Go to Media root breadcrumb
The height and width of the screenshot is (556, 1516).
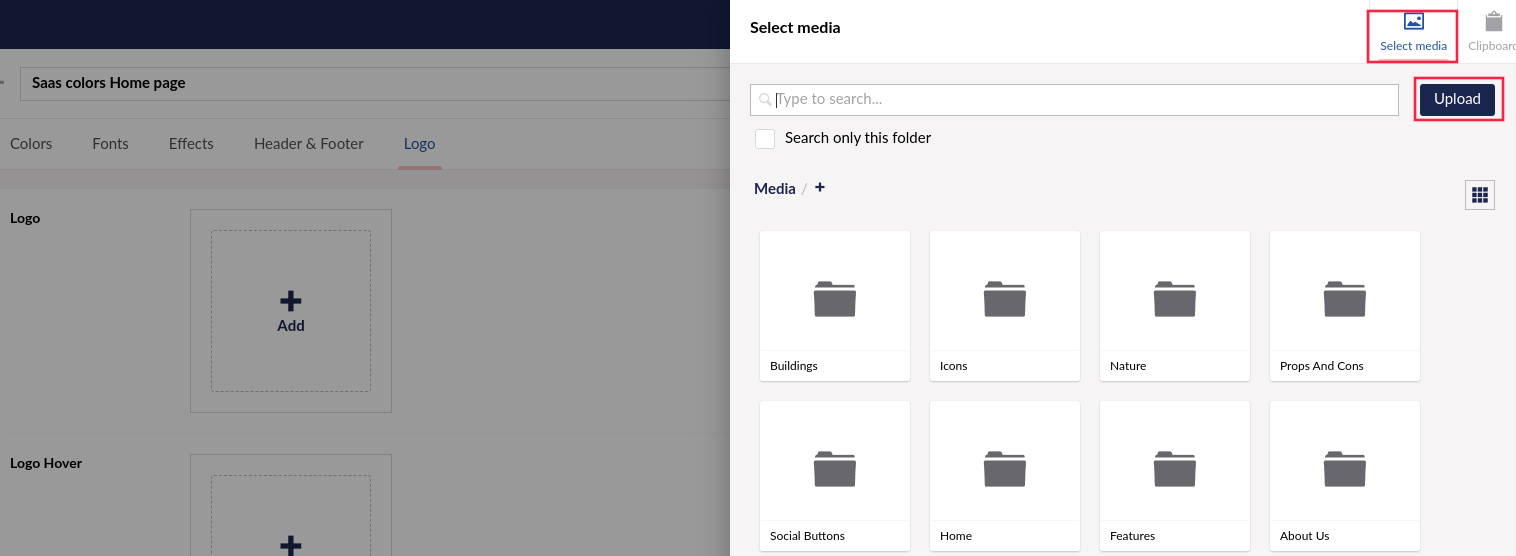click(774, 189)
